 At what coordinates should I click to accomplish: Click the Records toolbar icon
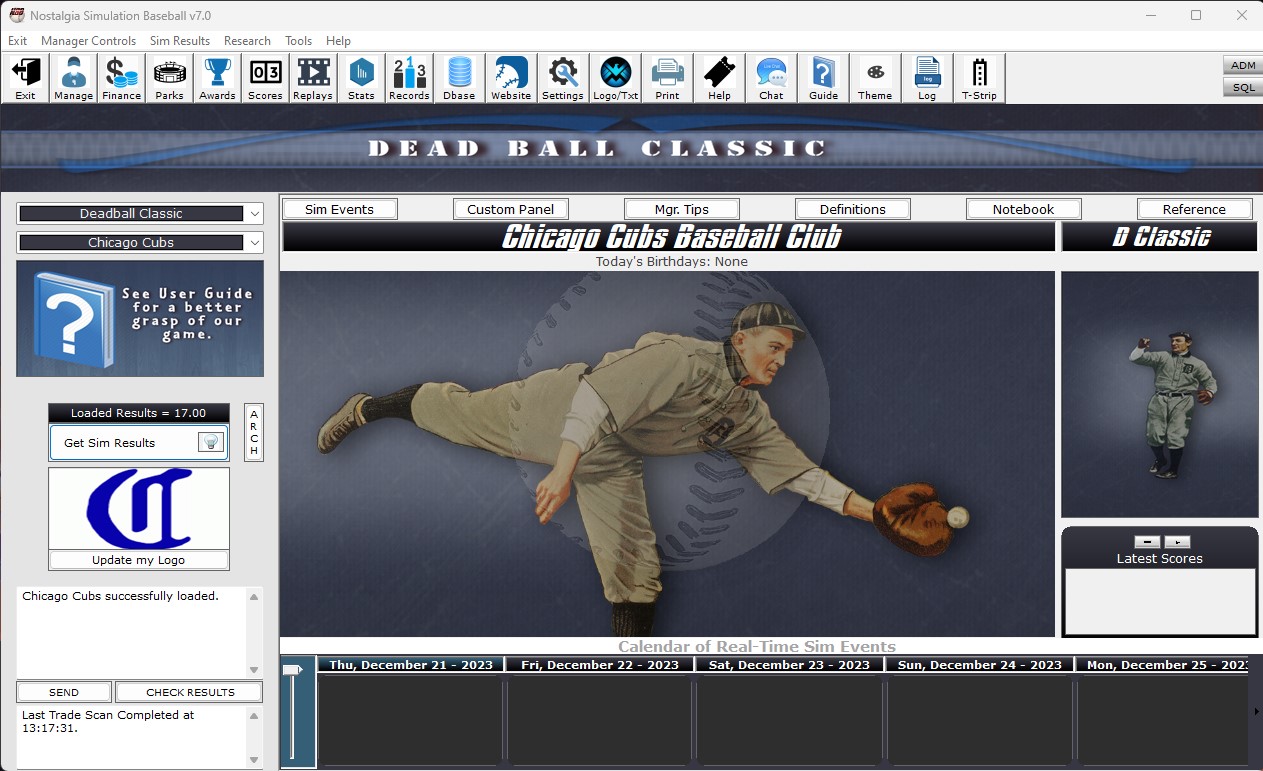click(x=409, y=78)
